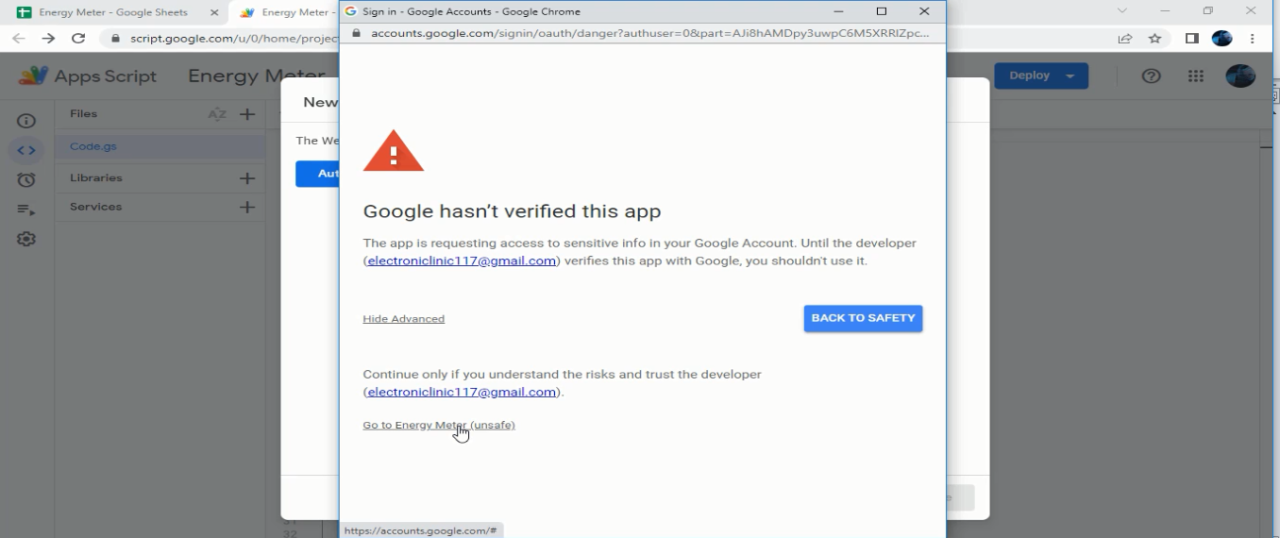
Task: Add a library with plus button
Action: point(247,178)
